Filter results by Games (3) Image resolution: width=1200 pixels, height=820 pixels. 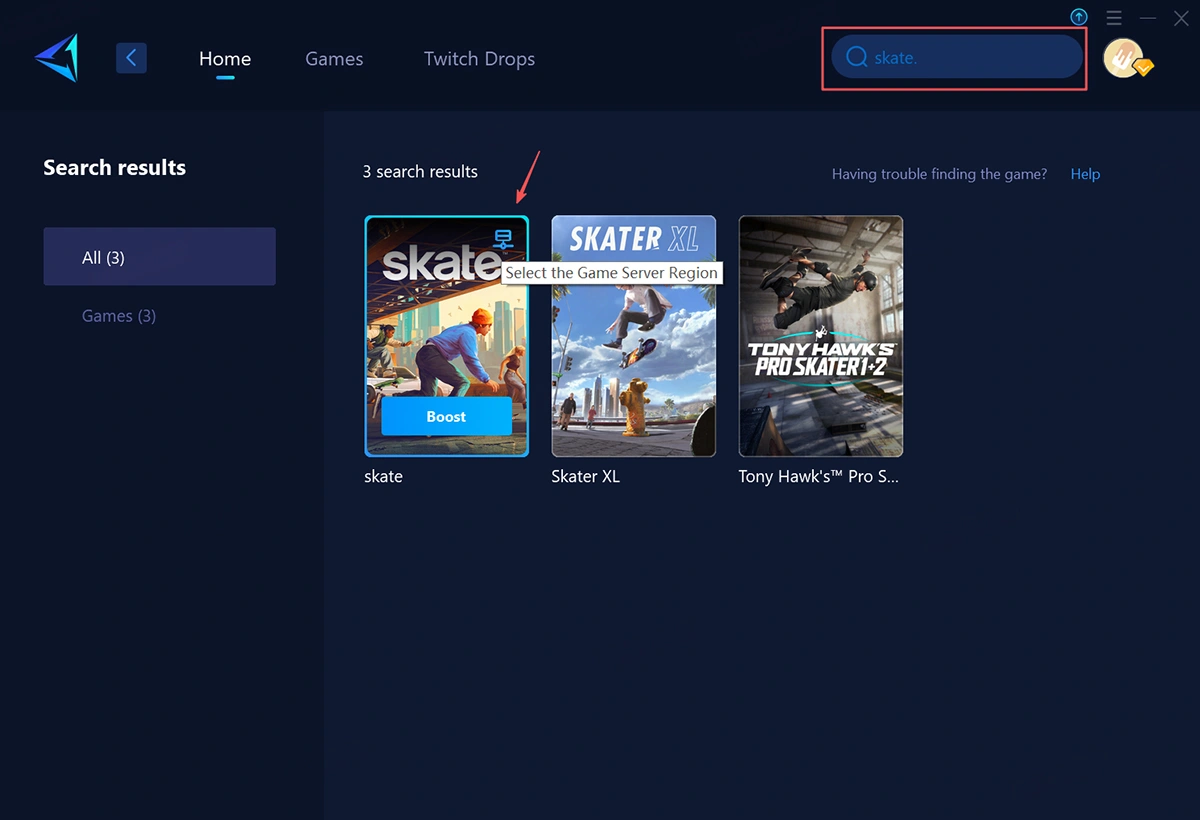point(119,316)
